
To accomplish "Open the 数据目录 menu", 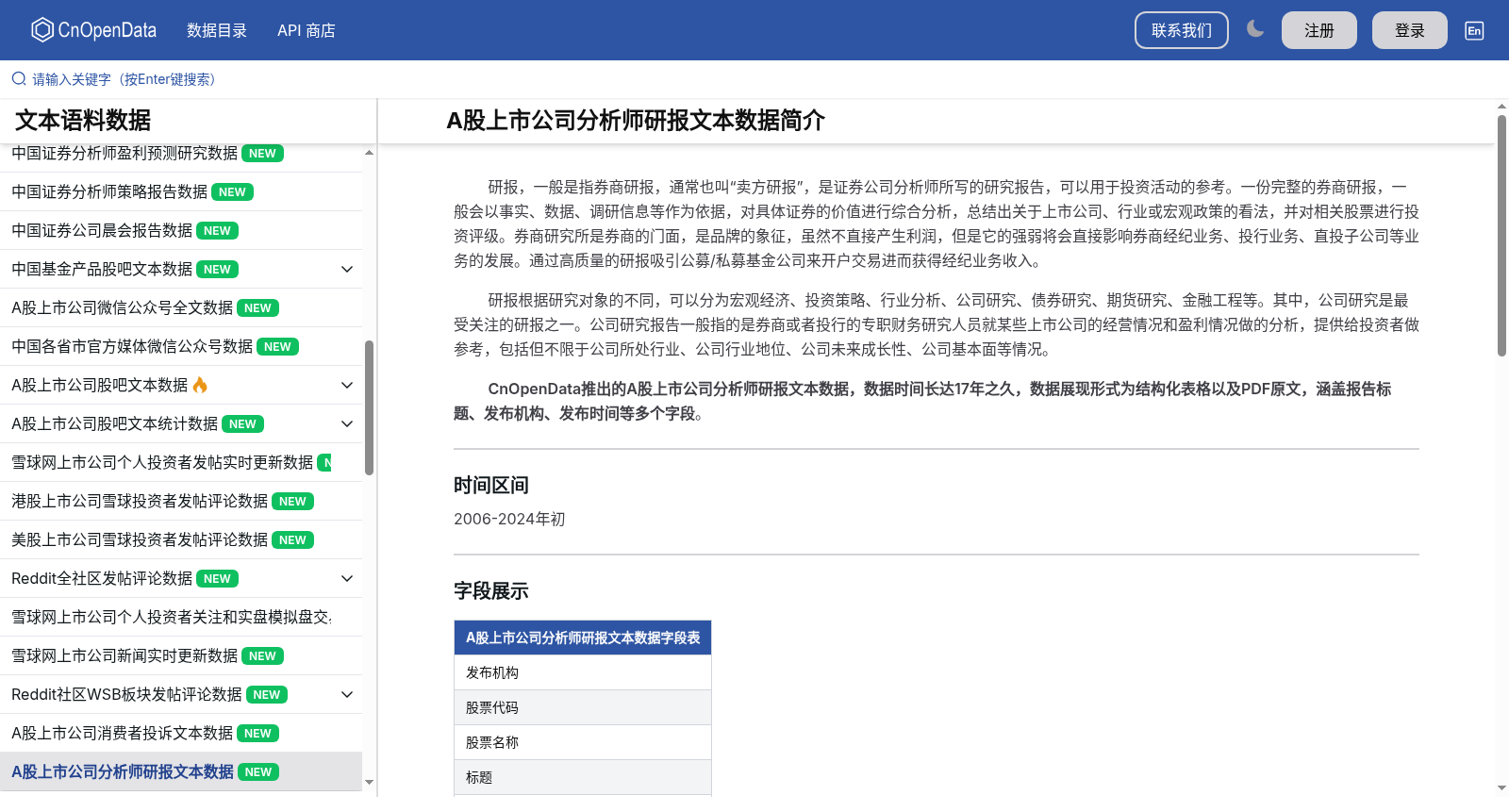I will [217, 30].
